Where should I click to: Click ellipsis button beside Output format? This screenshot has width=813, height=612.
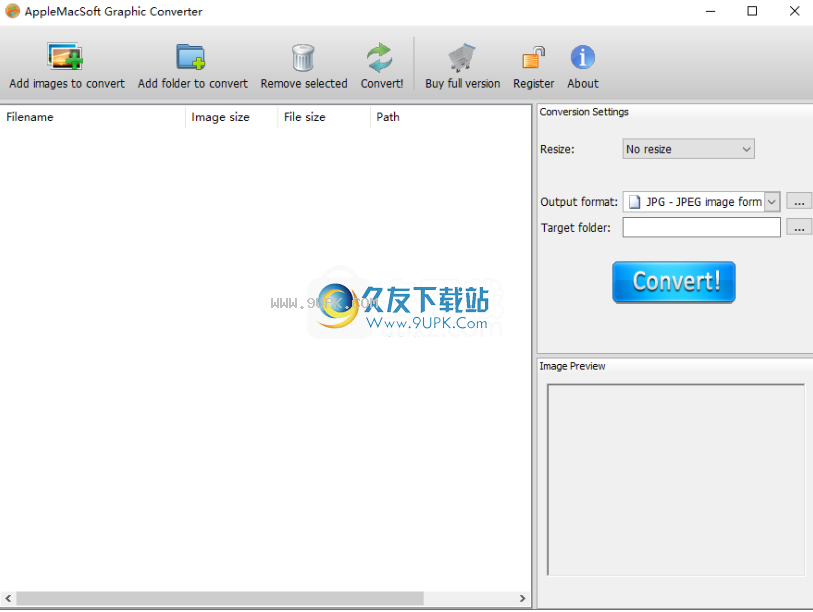click(x=799, y=201)
